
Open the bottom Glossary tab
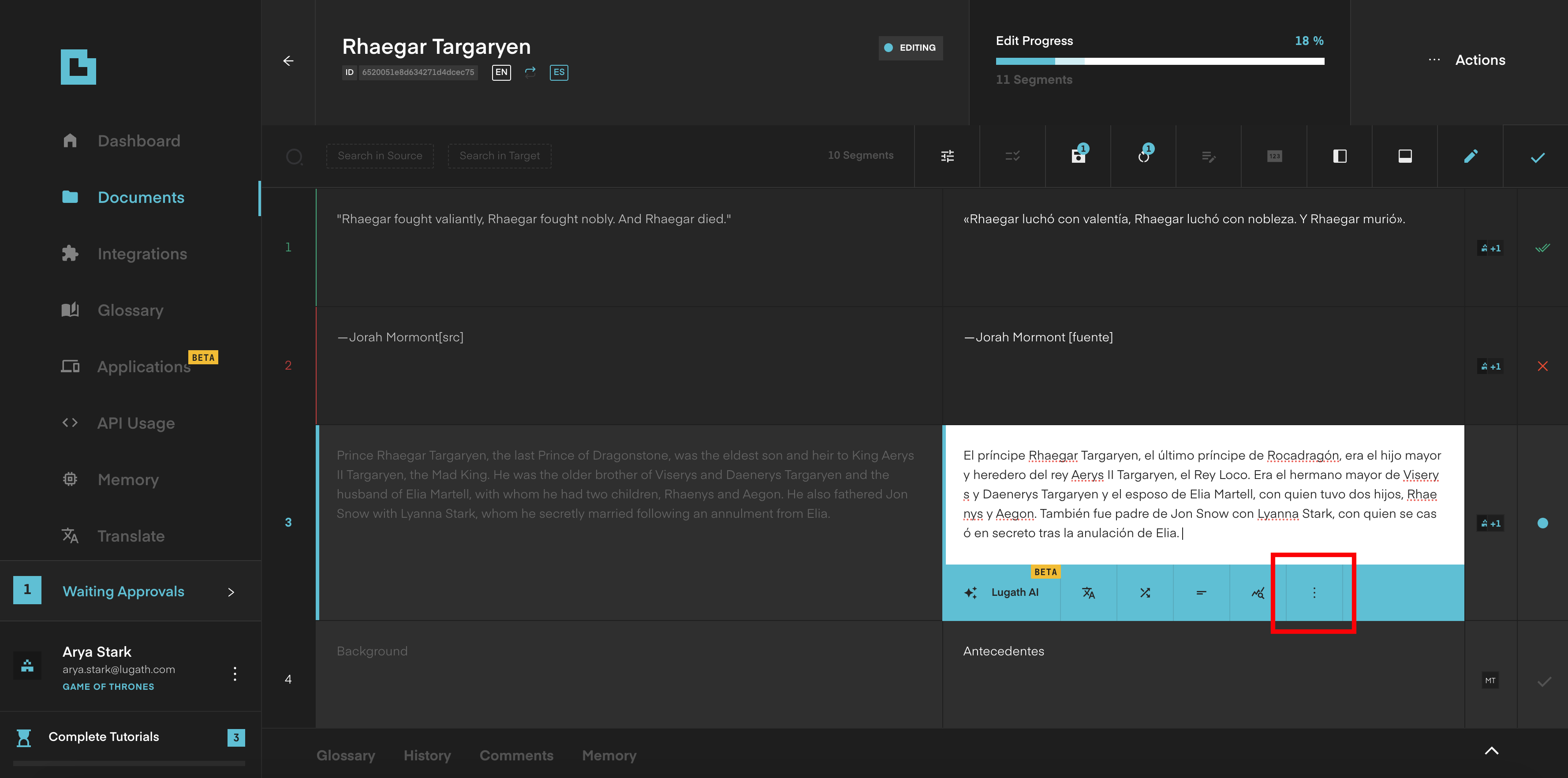[345, 756]
